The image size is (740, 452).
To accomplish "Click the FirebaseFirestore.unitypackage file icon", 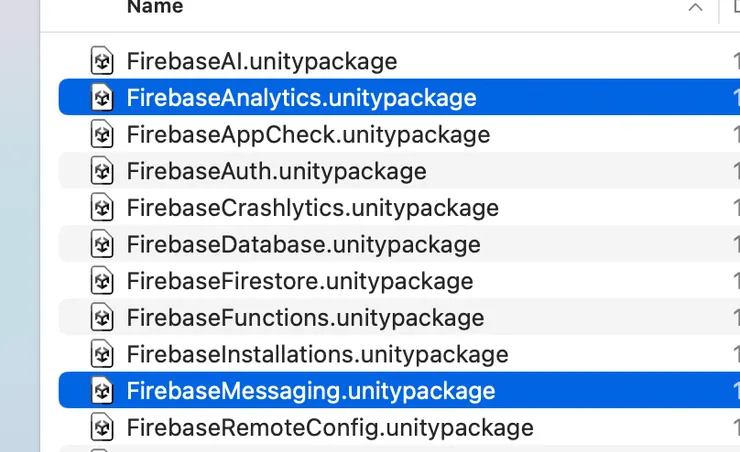I will tap(101, 281).
